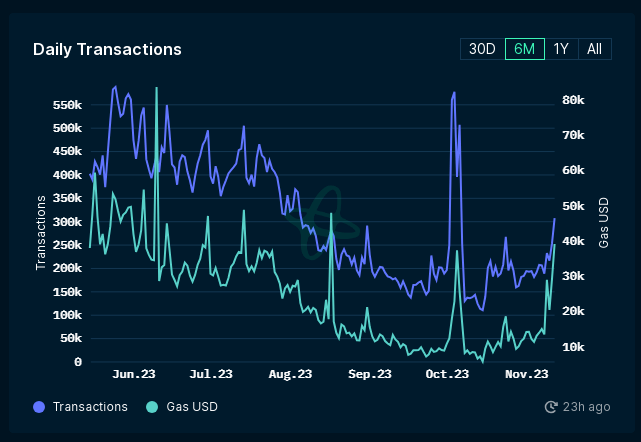Screen dimensions: 641x442
Task: Click the refresh clock icon
Action: [x=551, y=407]
